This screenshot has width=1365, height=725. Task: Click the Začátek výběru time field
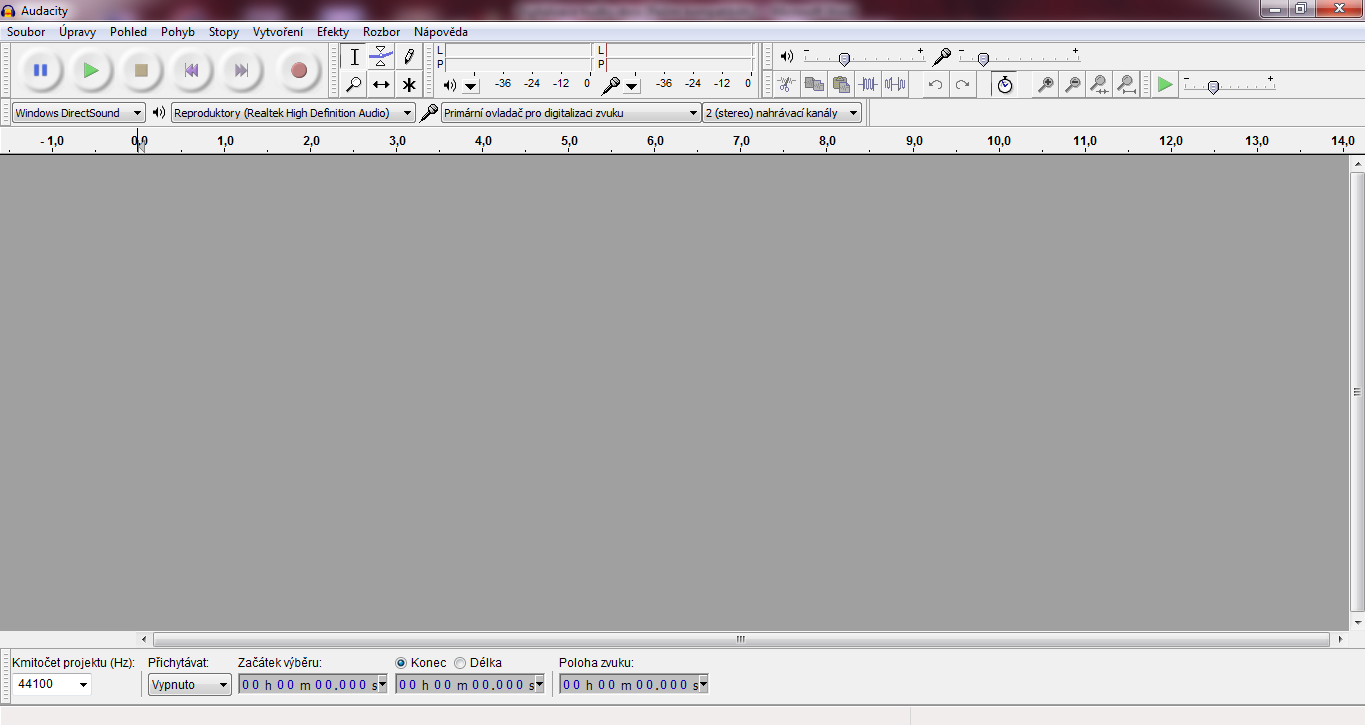coord(307,684)
